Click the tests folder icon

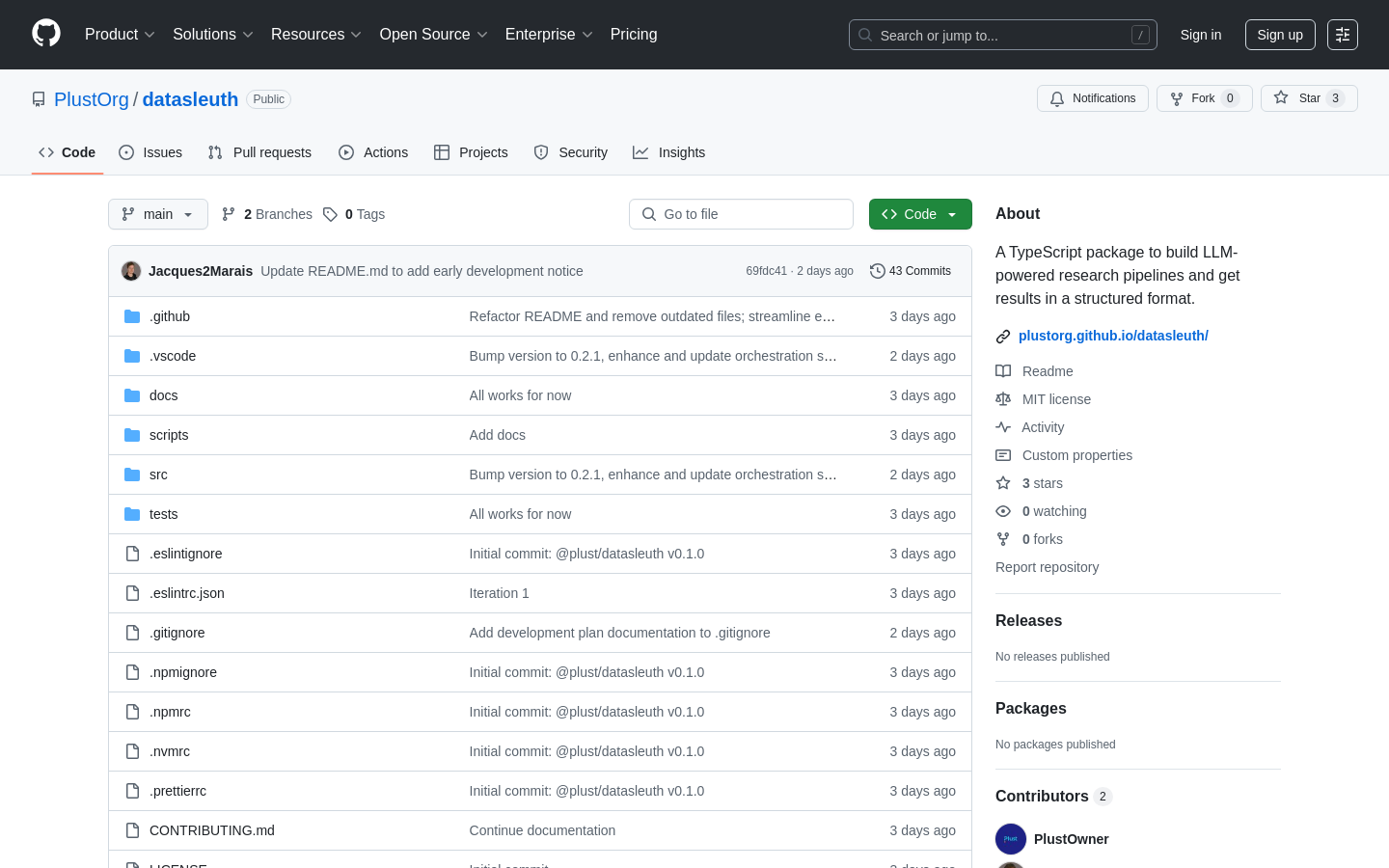132,514
